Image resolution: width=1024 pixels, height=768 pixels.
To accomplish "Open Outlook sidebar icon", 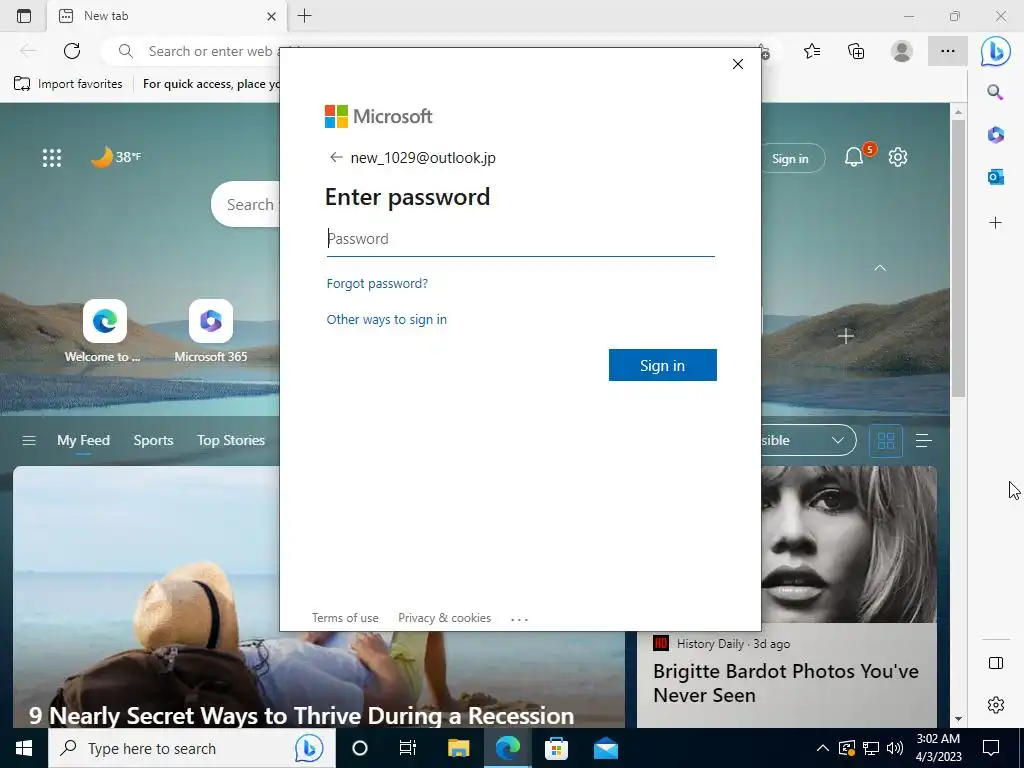I will click(x=995, y=177).
